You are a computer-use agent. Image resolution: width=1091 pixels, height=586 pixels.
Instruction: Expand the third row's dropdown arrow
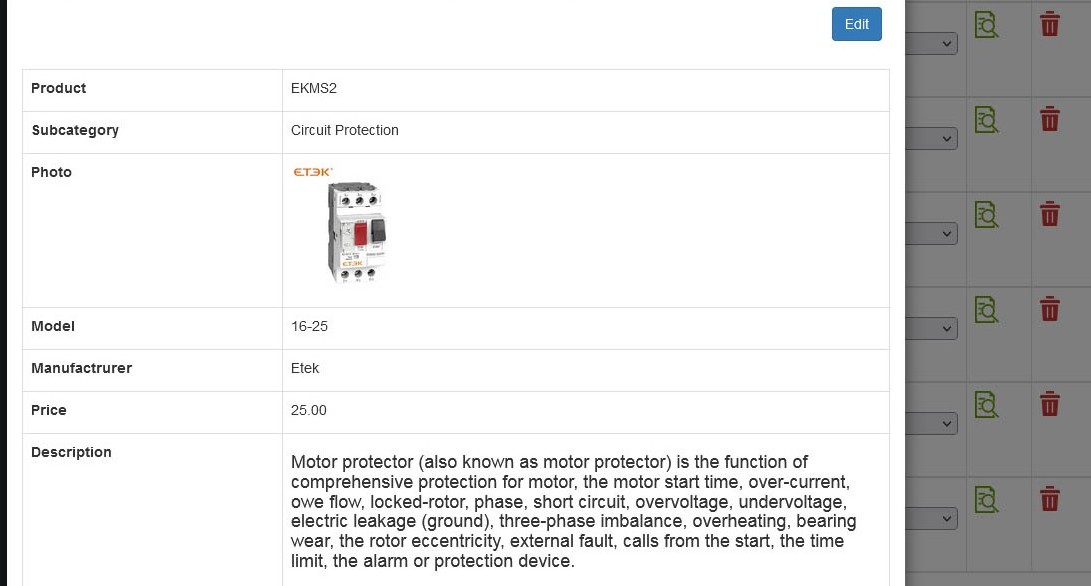(946, 234)
